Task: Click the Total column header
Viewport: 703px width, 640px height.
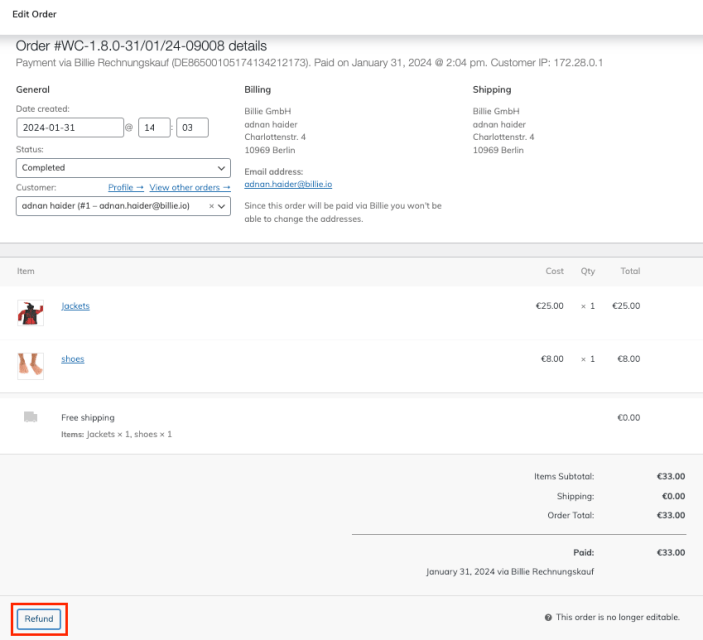Action: (x=630, y=271)
